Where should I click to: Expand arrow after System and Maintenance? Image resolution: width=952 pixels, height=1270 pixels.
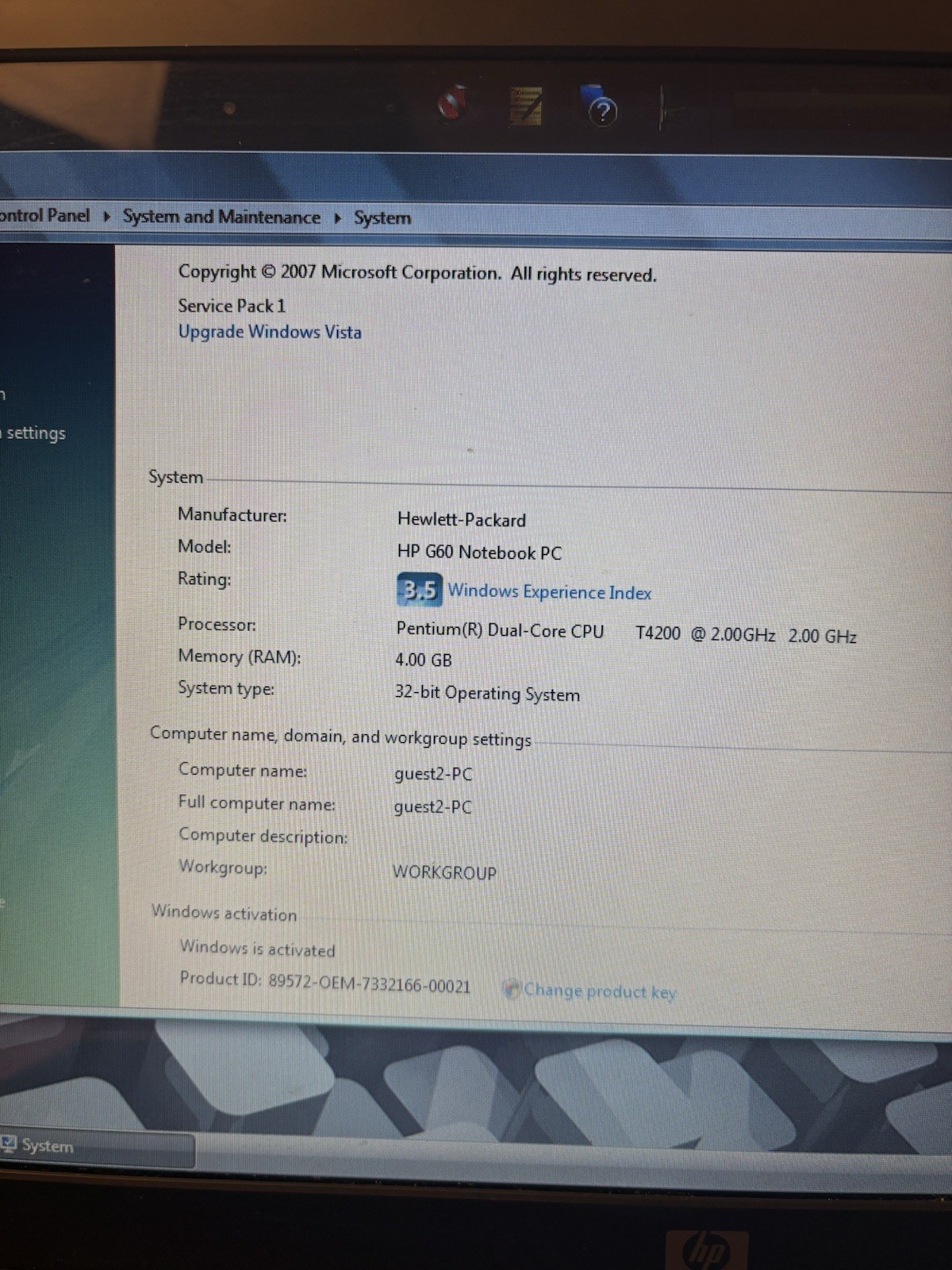(337, 218)
